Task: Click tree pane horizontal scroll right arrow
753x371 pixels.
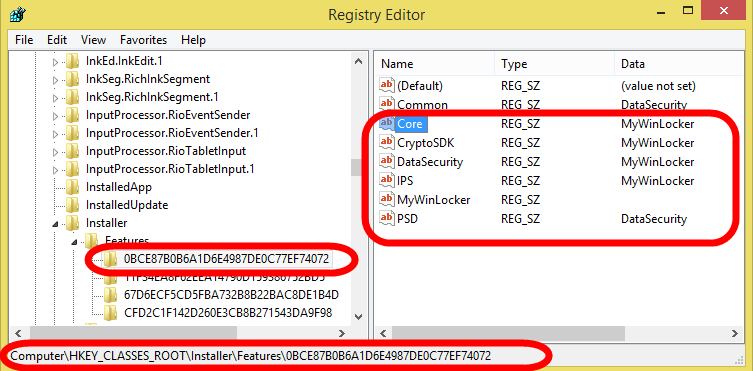Action: click(x=341, y=333)
